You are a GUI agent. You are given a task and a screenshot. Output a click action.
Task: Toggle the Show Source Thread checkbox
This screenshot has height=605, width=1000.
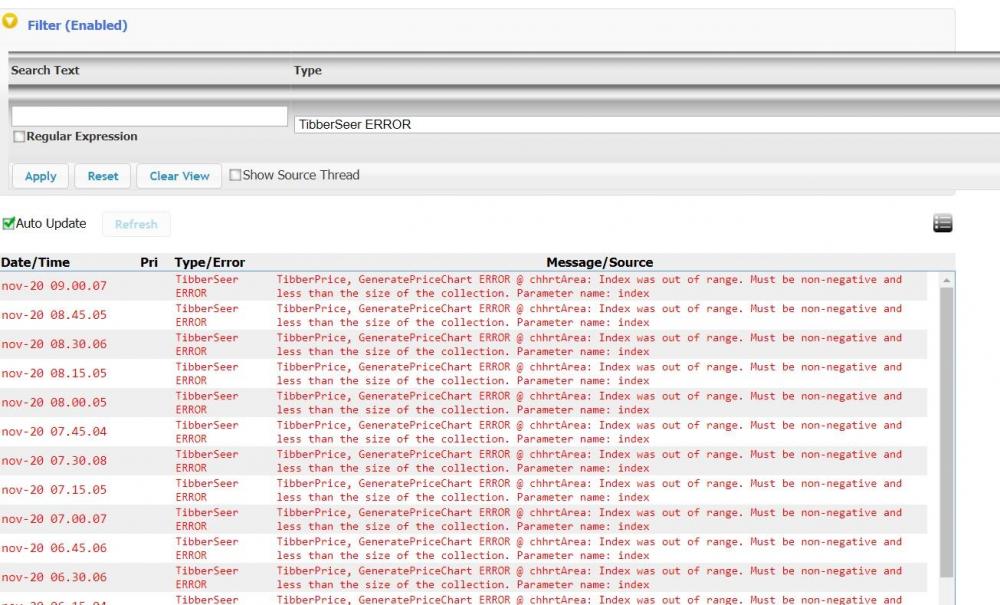pyautogui.click(x=235, y=175)
